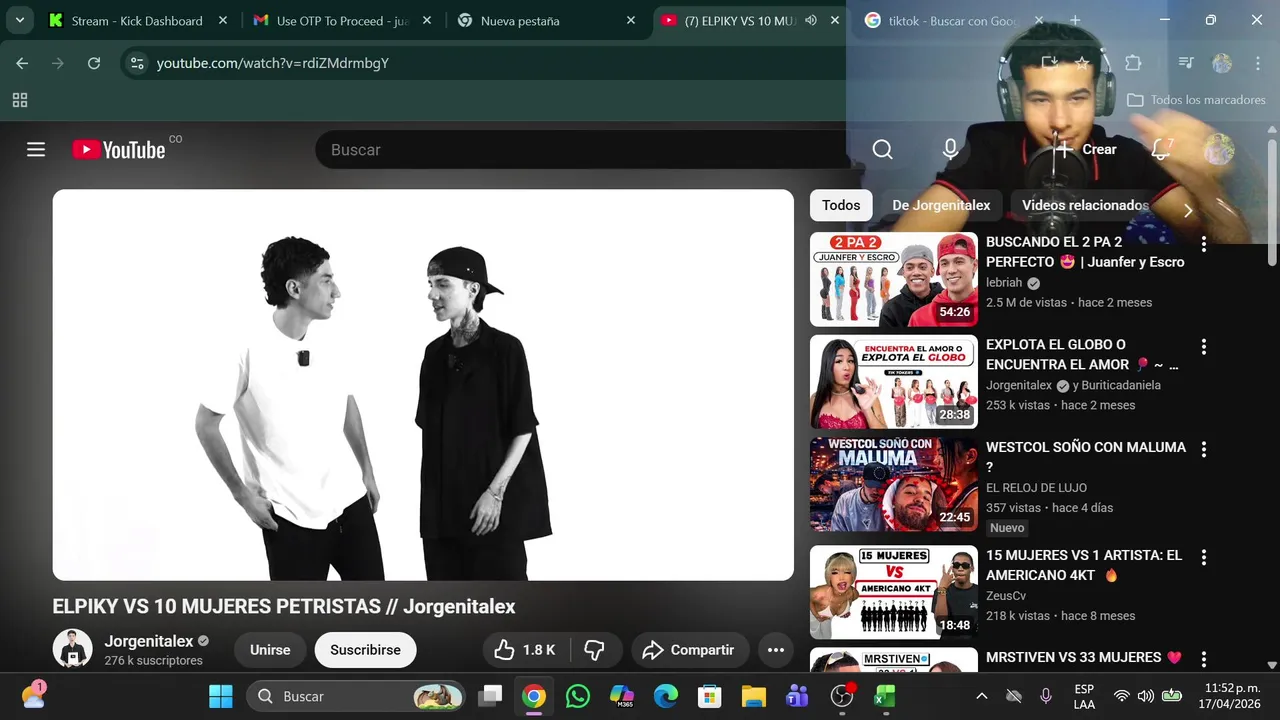
Task: Switch to Stream - Kick Dashboard tab
Action: (138, 20)
